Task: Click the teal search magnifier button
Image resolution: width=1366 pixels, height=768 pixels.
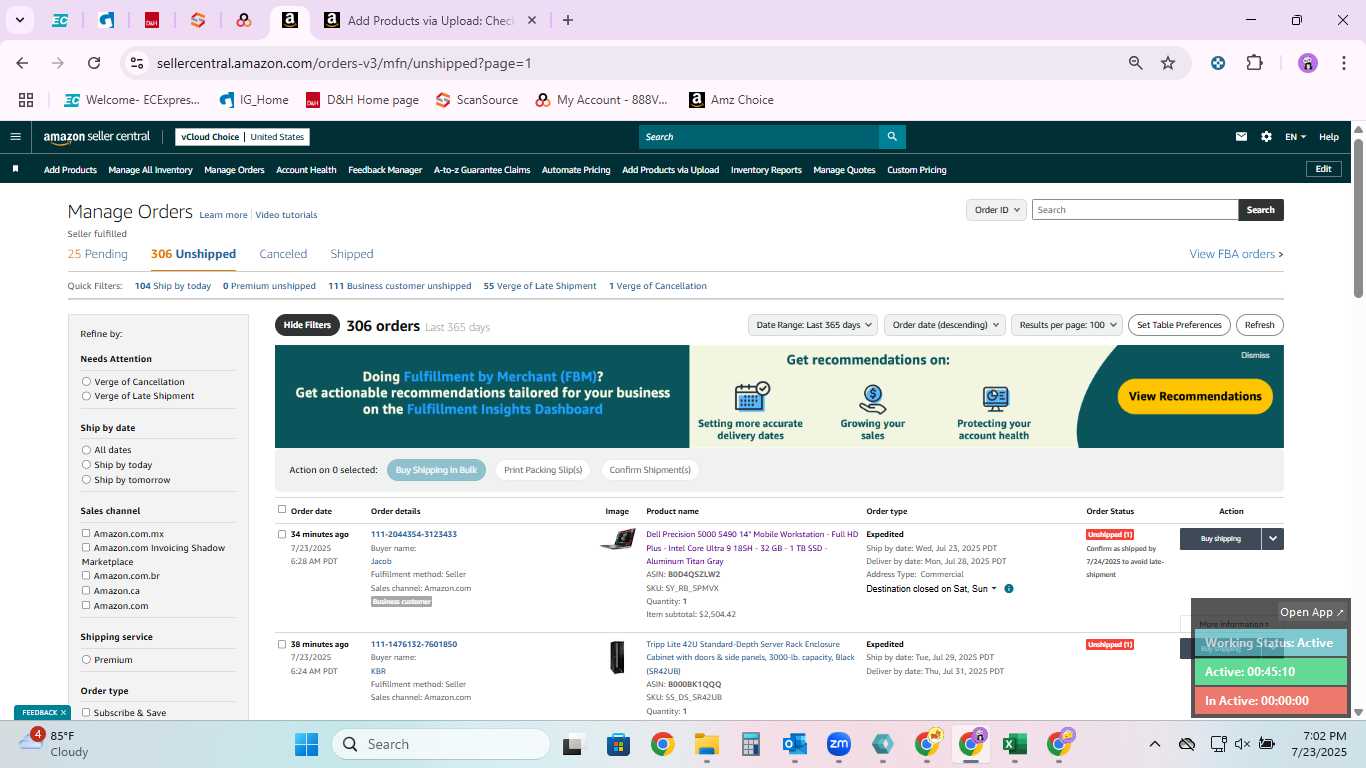Action: click(892, 137)
